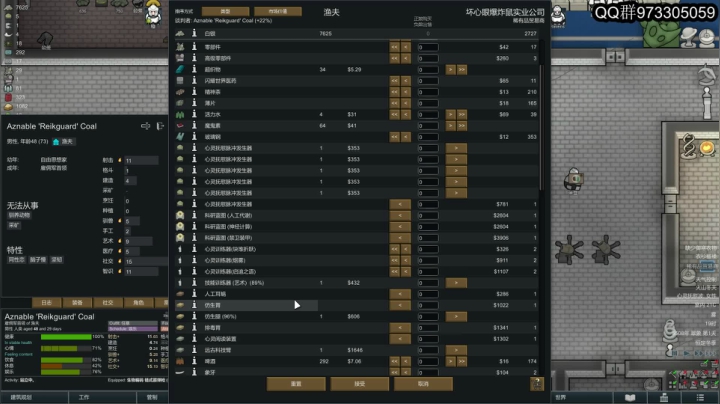The width and height of the screenshot is (720, 404).
Task: Click the 啤酒 beer bottles icon
Action: point(180,361)
